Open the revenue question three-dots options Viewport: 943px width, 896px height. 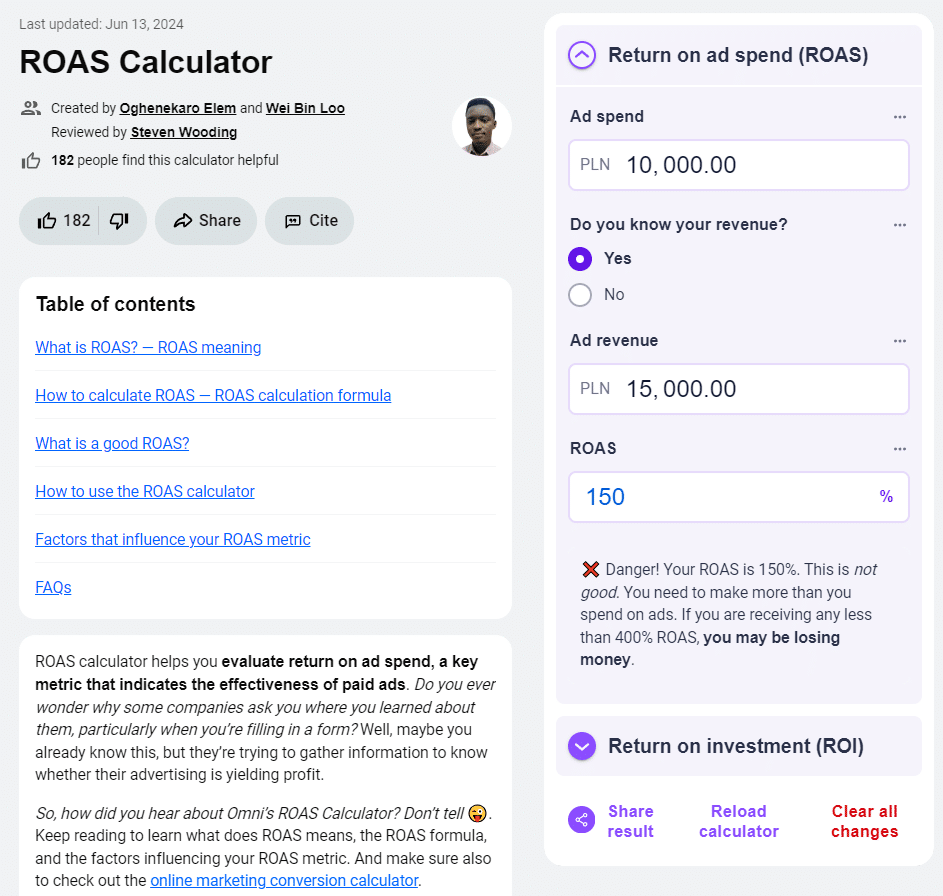[x=900, y=225]
